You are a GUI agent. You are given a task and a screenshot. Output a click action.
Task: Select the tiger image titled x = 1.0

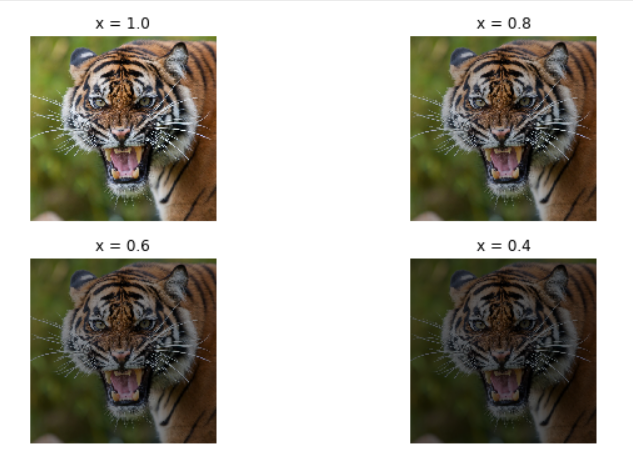coord(123,128)
